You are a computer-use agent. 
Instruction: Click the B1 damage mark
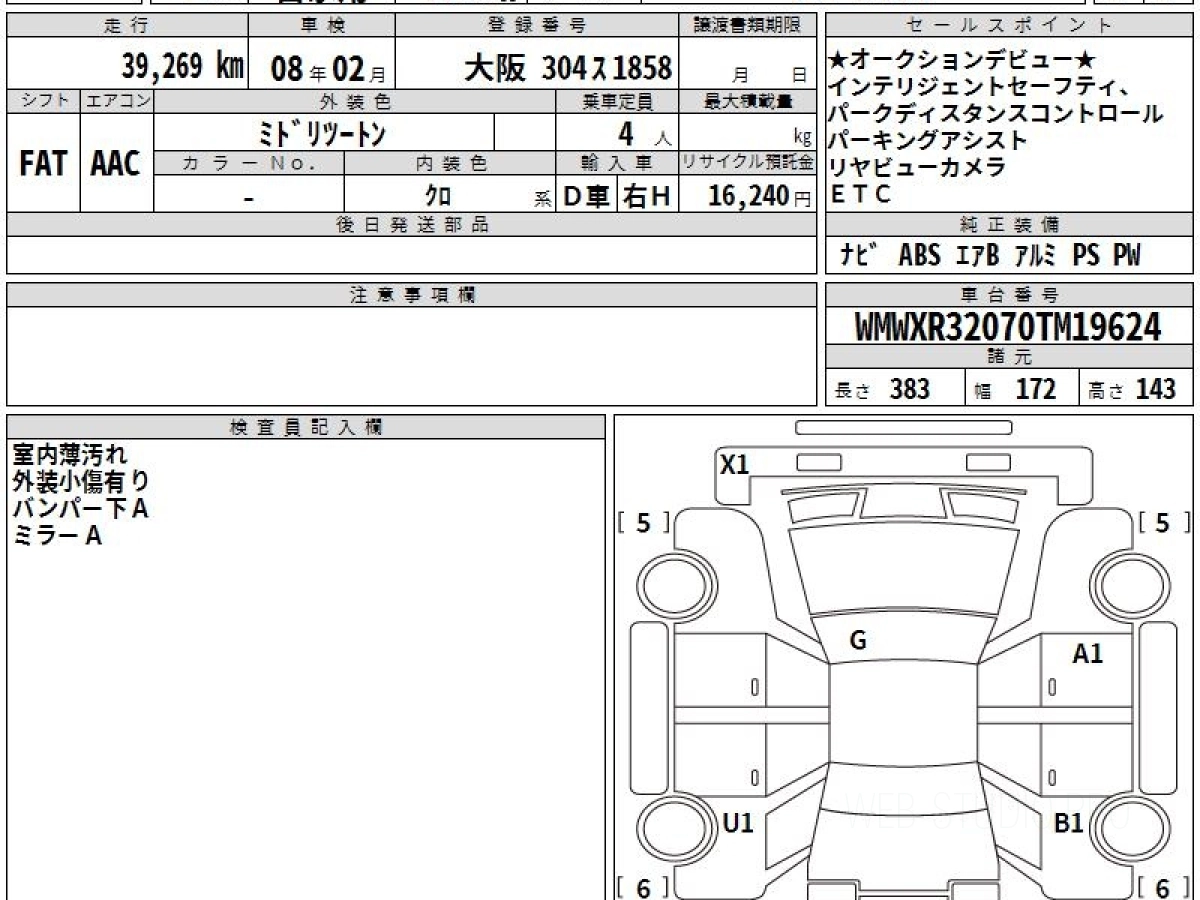1070,823
